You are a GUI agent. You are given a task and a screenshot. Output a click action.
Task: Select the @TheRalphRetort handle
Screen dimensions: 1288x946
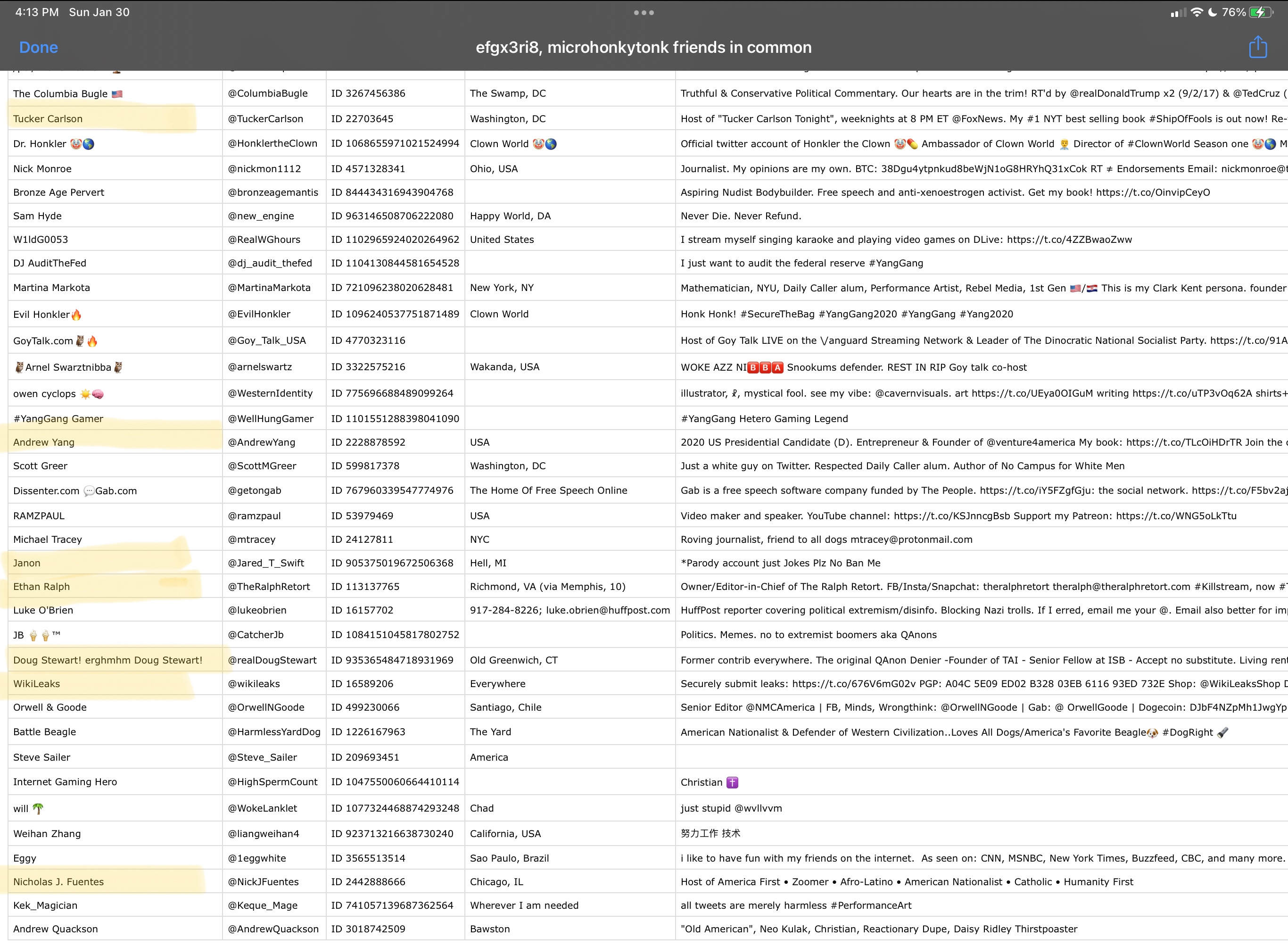pyautogui.click(x=269, y=586)
